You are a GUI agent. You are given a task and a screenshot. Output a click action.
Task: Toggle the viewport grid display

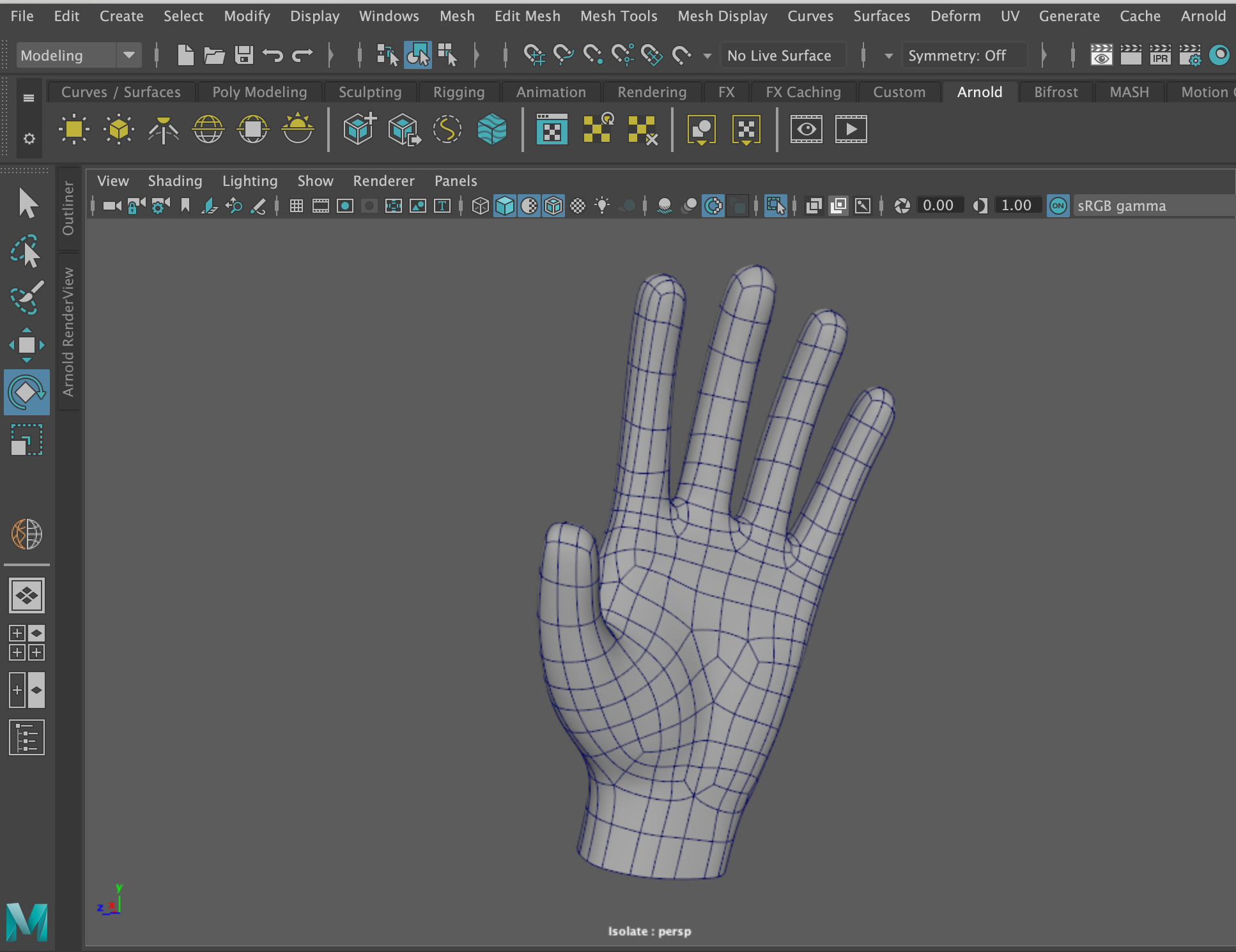click(x=297, y=206)
